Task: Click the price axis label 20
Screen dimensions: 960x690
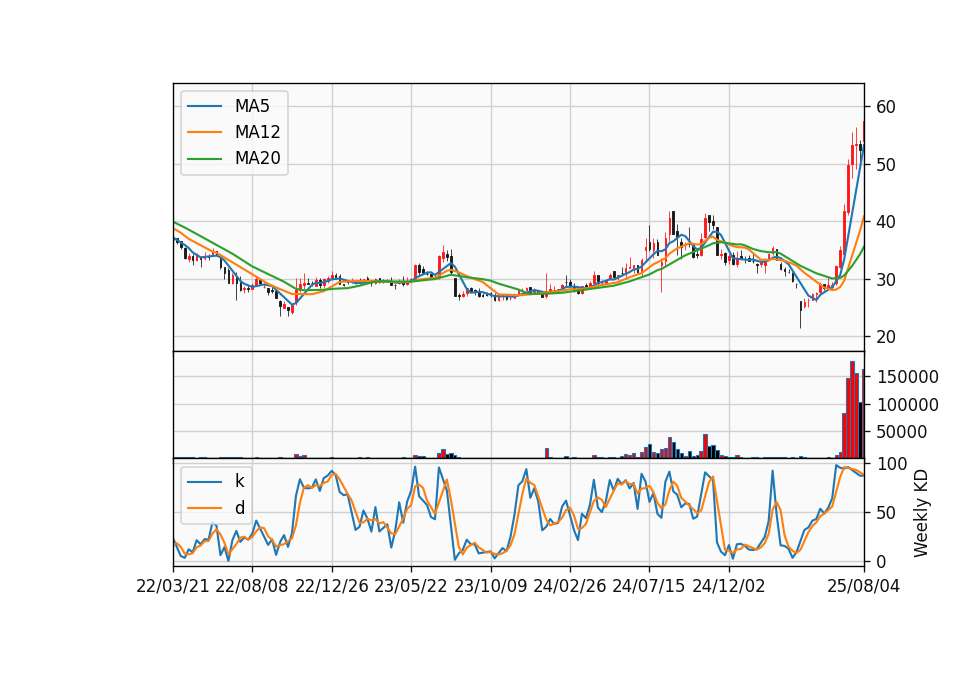Action: (x=885, y=337)
